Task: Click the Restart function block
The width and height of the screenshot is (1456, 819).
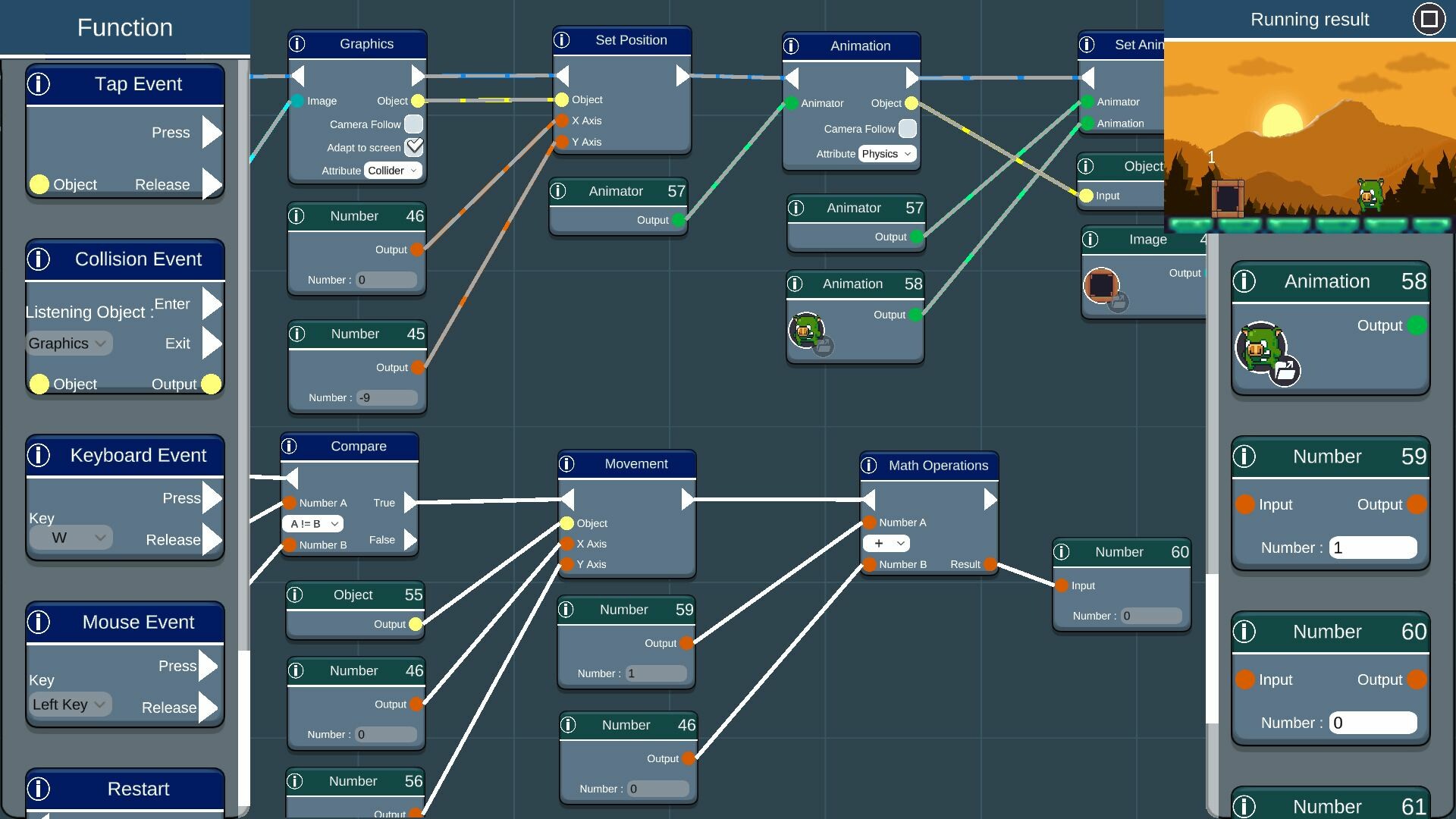Action: coord(138,789)
